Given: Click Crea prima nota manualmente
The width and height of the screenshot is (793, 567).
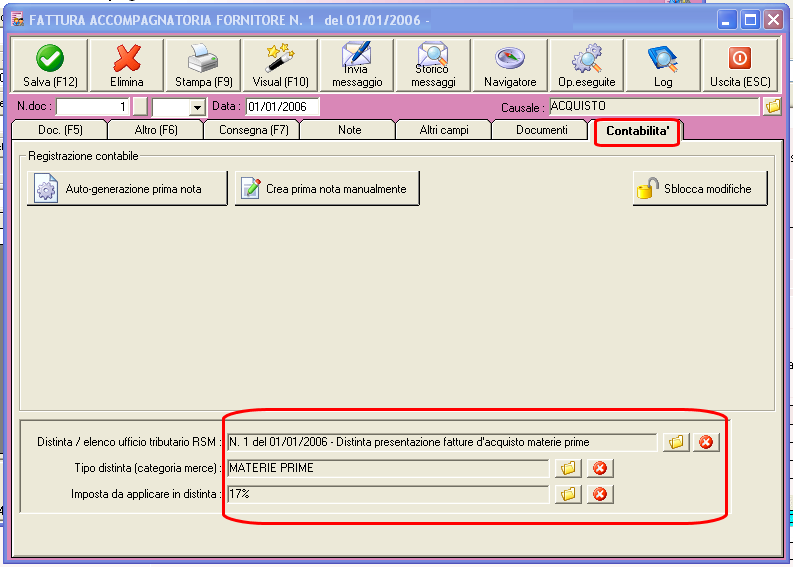Looking at the screenshot, I should [x=327, y=189].
